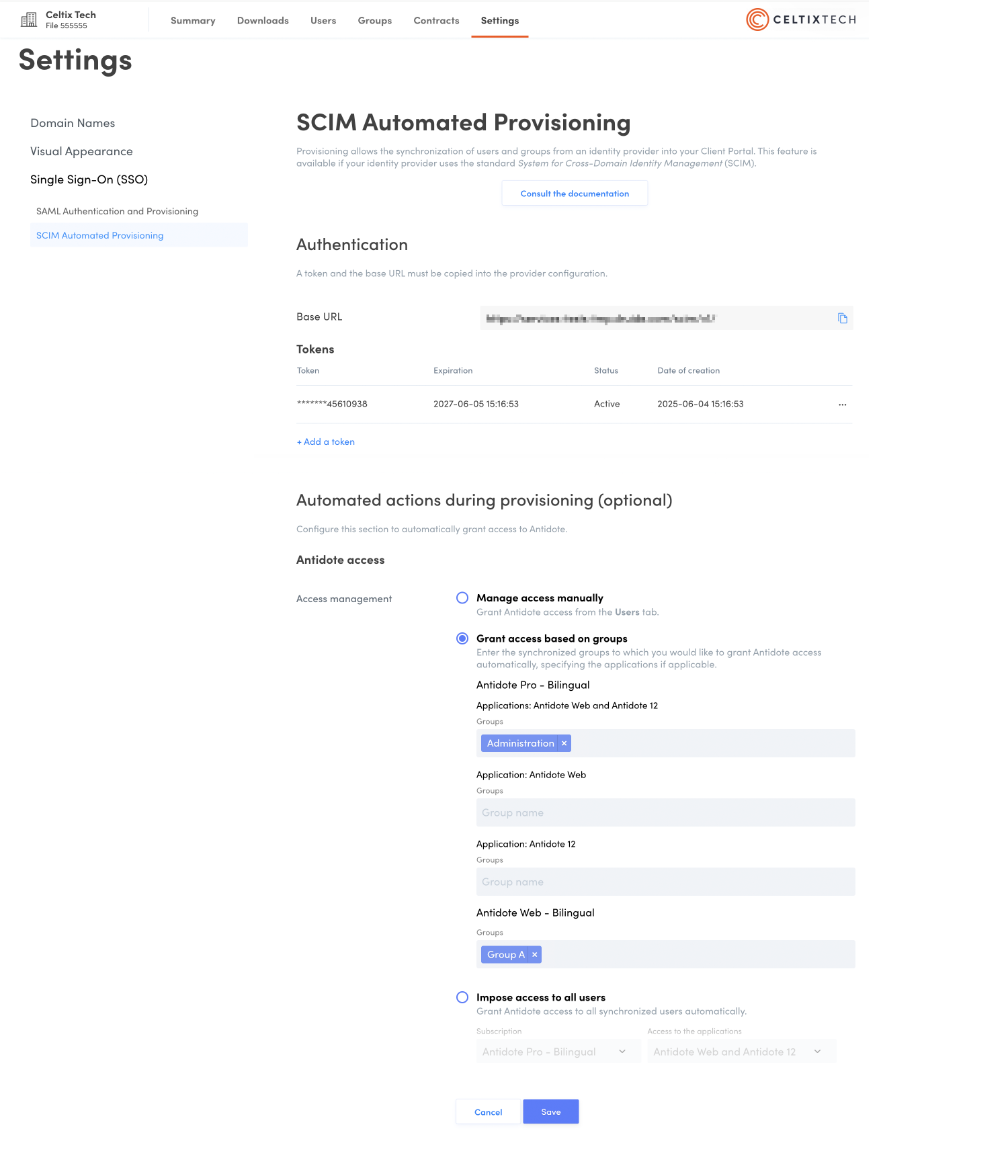
Task: Open the Downloads tab
Action: pos(263,21)
